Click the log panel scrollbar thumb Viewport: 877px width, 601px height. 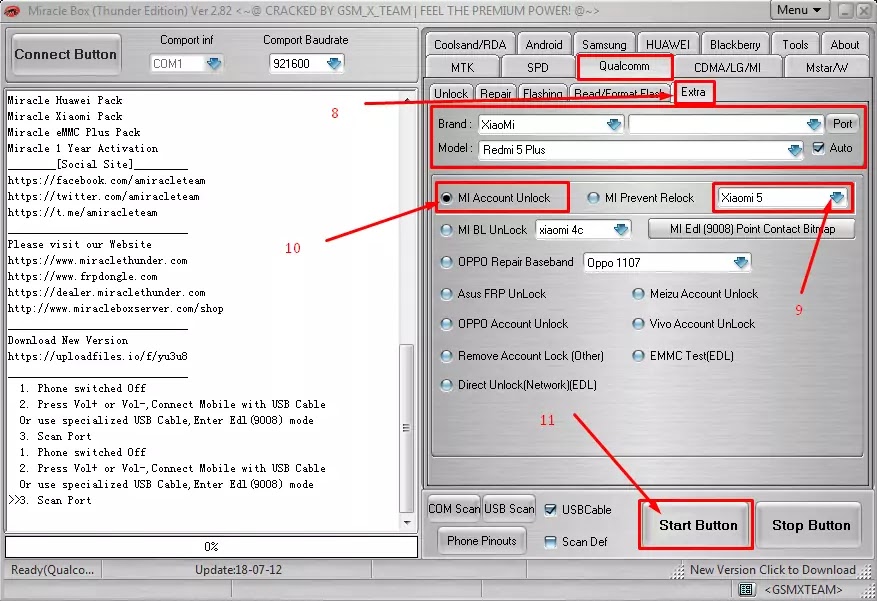tap(407, 429)
